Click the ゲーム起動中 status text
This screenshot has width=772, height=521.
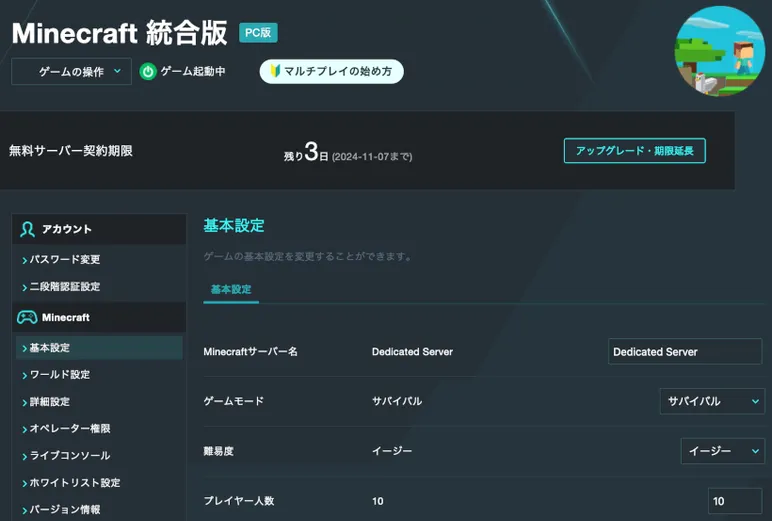coord(193,71)
